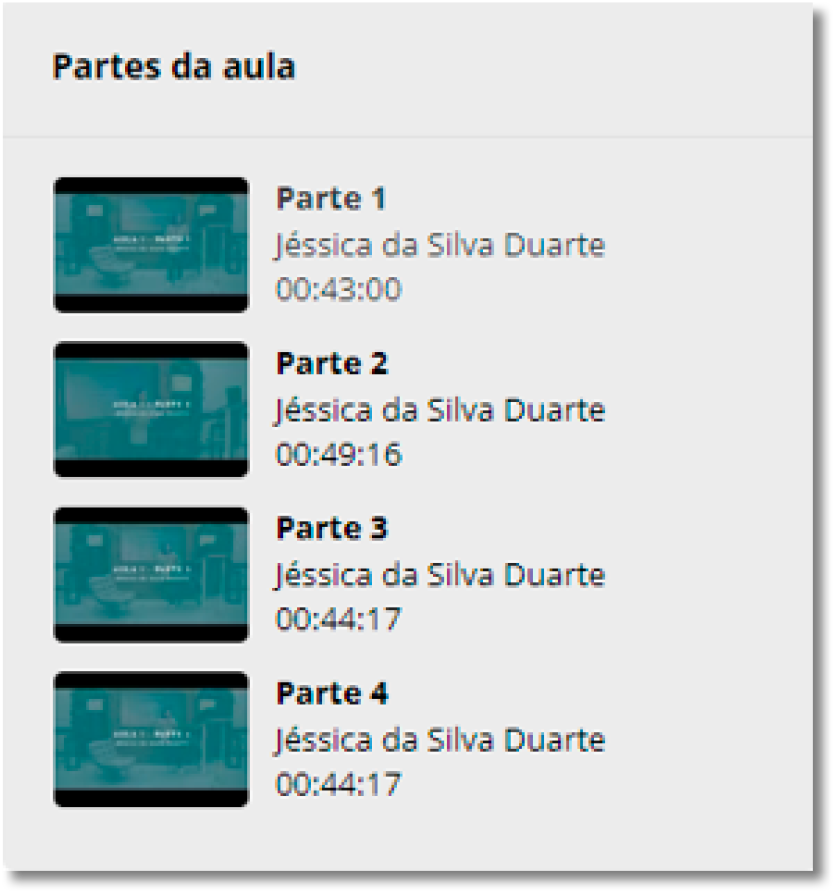Open the Parte 1 video thumbnail
The height and width of the screenshot is (893, 835).
pyautogui.click(x=151, y=245)
